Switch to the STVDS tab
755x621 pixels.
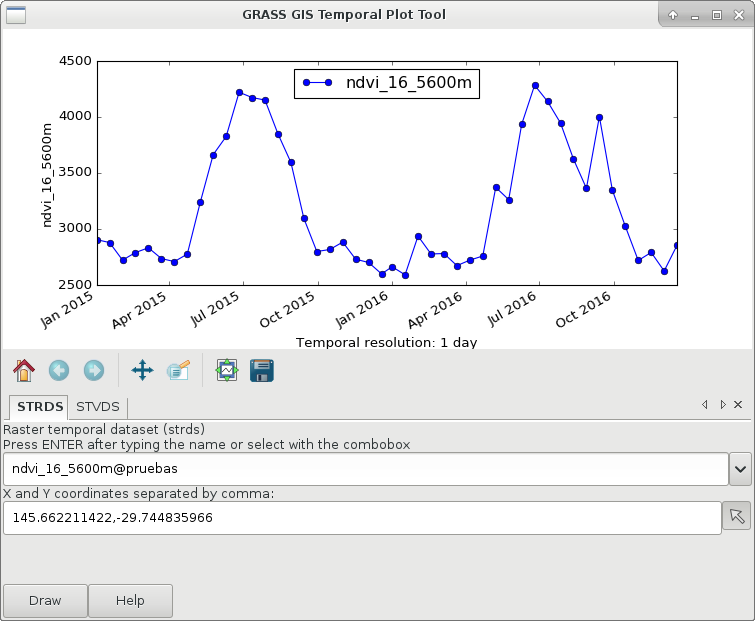coord(98,406)
